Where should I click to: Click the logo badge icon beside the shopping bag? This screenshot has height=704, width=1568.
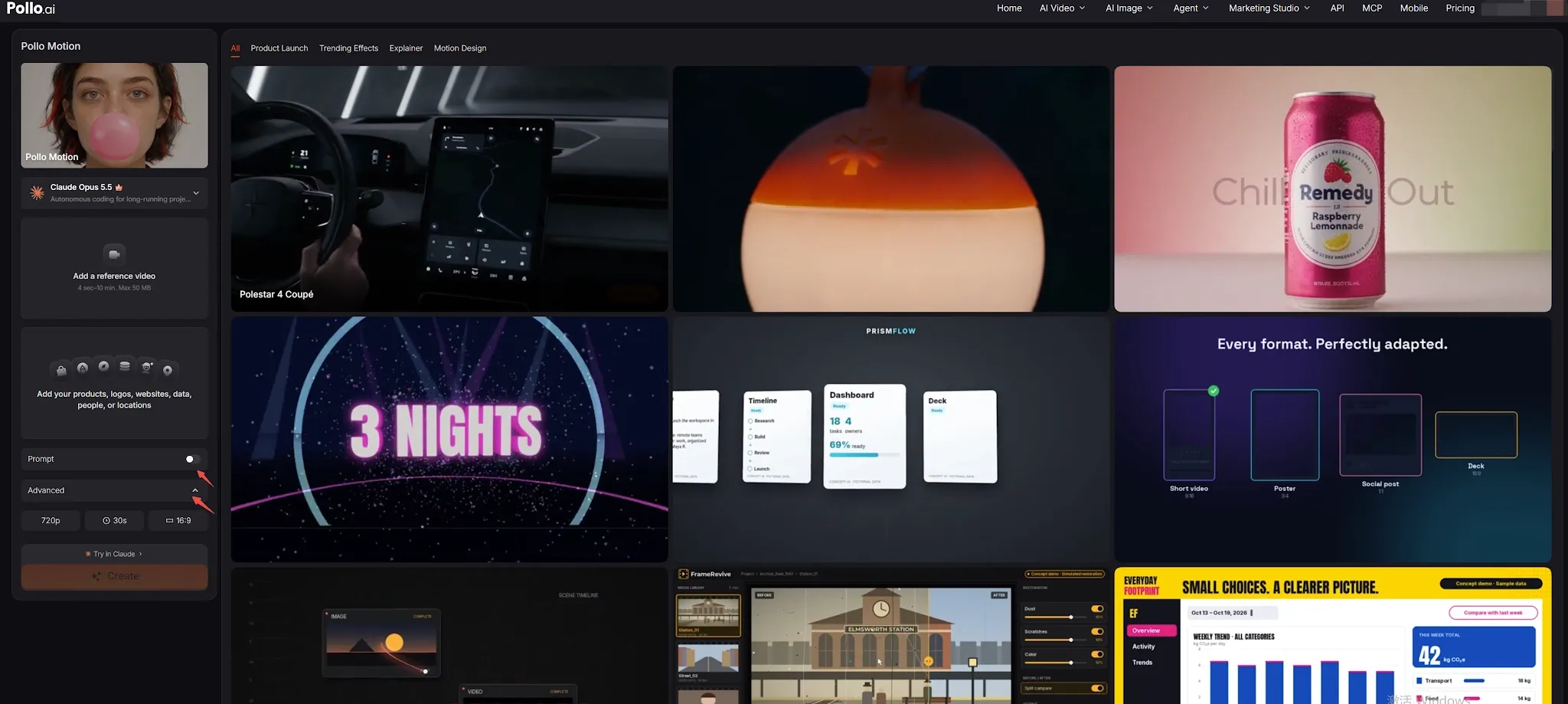pyautogui.click(x=83, y=368)
